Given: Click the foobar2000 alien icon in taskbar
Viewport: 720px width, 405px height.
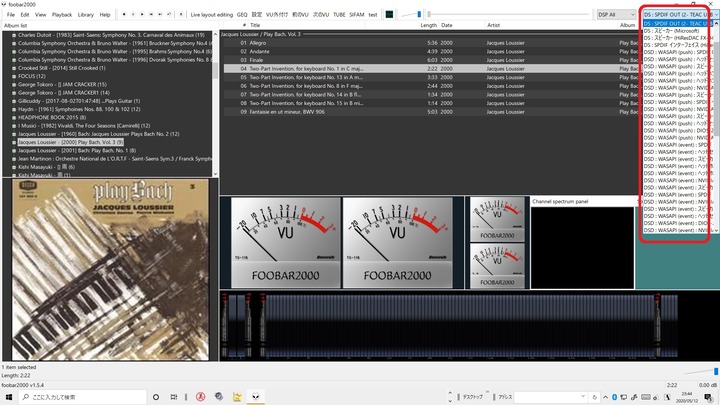Looking at the screenshot, I should [255, 397].
